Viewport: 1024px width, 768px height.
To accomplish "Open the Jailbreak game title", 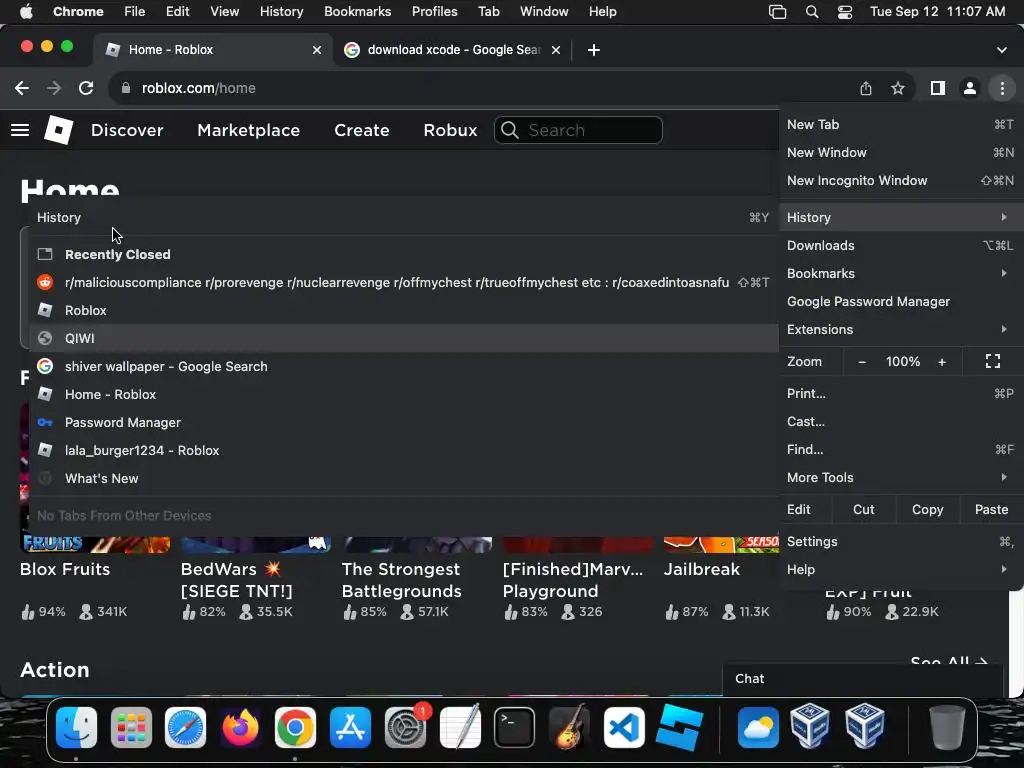I will click(701, 569).
